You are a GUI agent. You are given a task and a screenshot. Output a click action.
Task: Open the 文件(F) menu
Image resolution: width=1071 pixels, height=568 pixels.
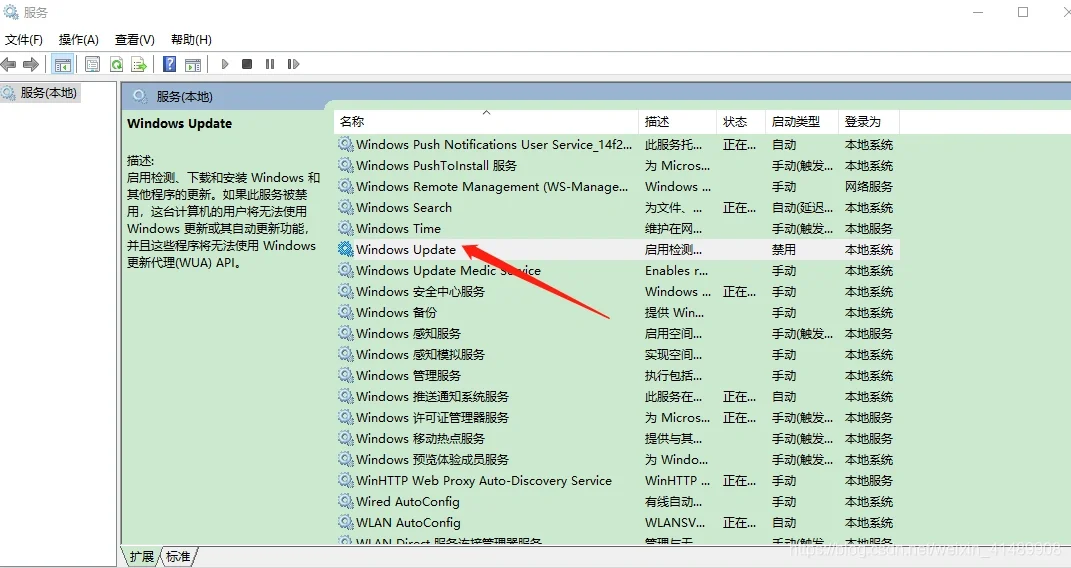click(x=24, y=40)
